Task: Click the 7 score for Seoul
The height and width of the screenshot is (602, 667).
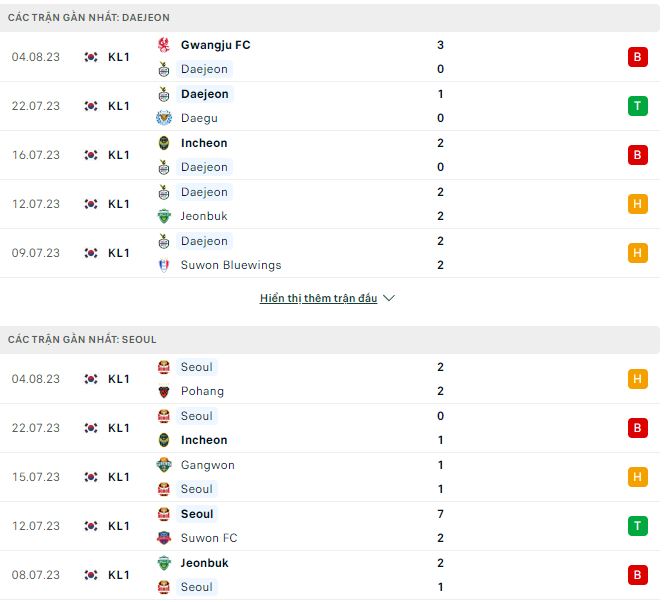Action: pos(441,514)
